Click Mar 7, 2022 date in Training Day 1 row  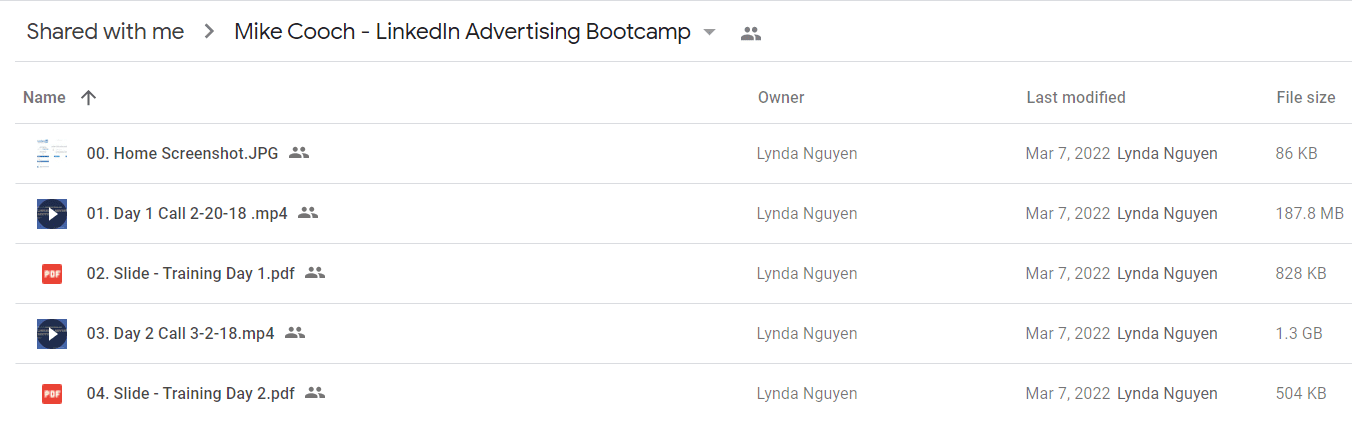point(1068,273)
